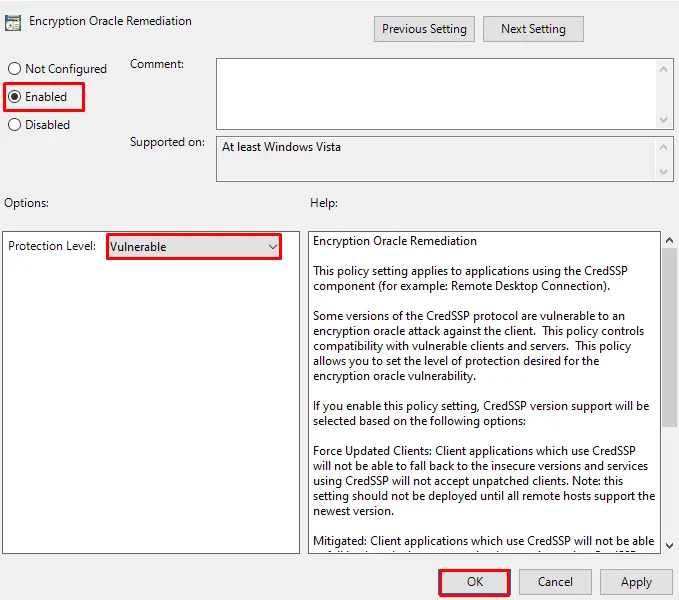Viewport: 679px width, 600px height.
Task: Click the Help pane scroll down arrow
Action: click(x=669, y=545)
